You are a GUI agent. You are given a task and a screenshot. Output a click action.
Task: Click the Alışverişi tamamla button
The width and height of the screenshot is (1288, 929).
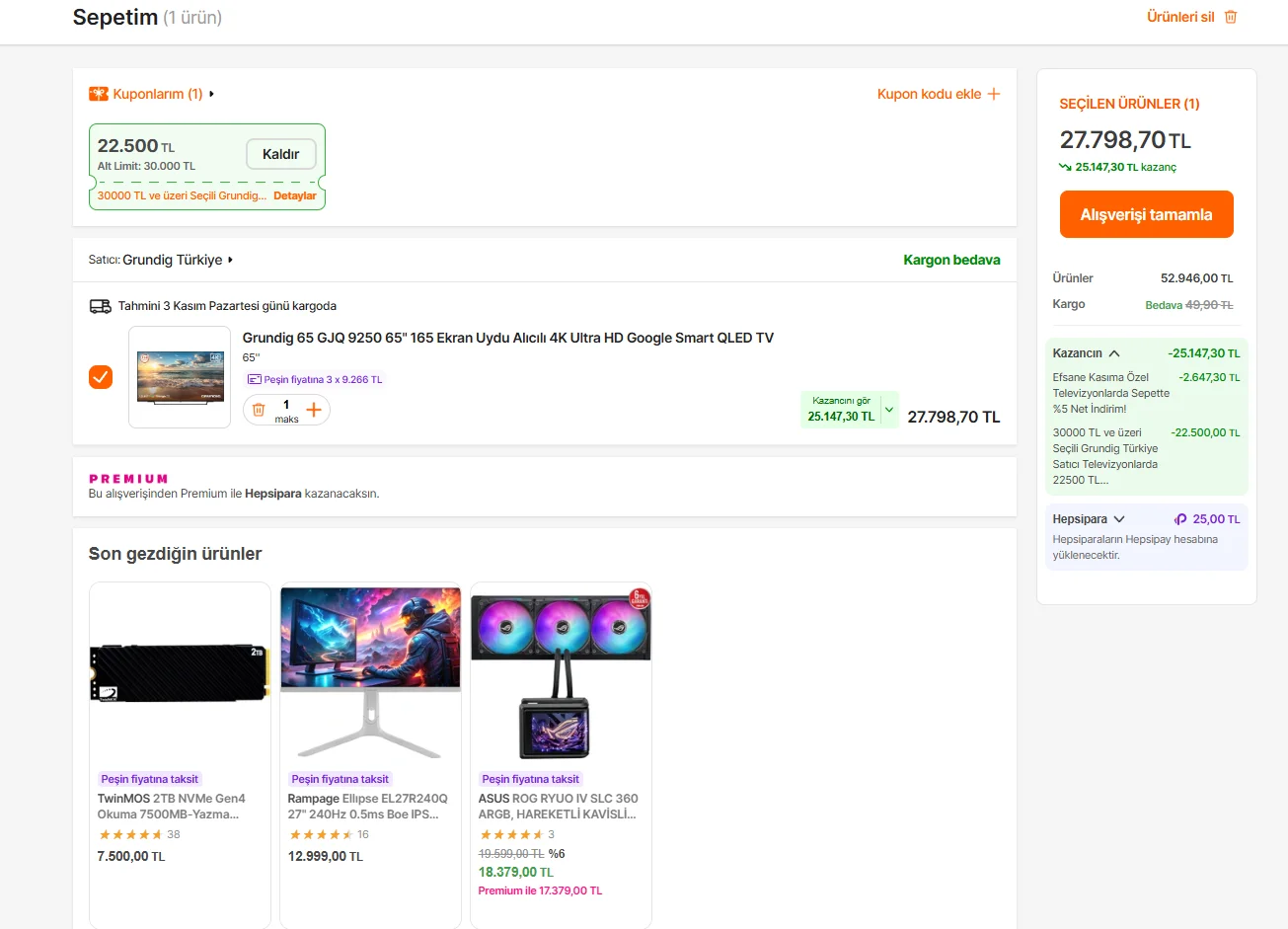point(1146,214)
